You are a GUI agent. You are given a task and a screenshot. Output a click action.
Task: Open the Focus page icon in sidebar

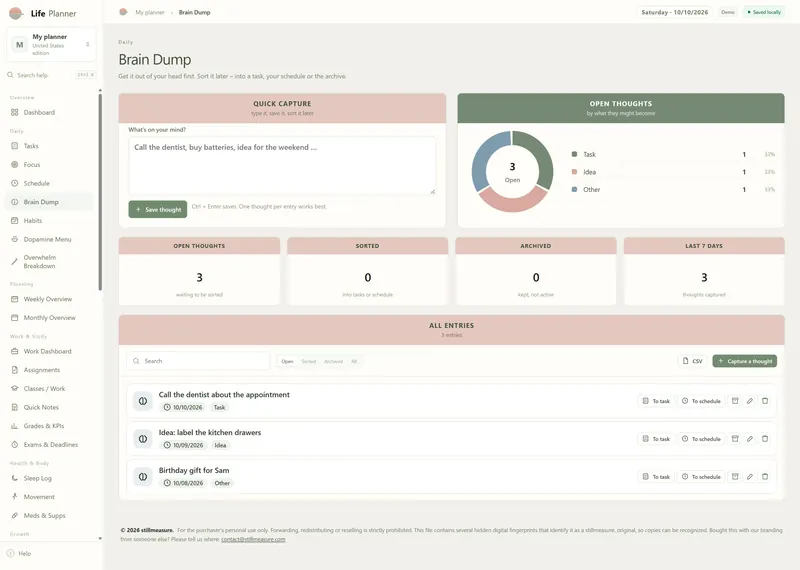14,165
